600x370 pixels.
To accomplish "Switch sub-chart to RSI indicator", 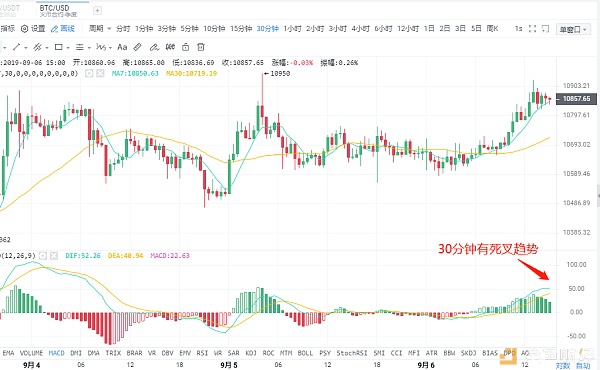I will [x=202, y=353].
